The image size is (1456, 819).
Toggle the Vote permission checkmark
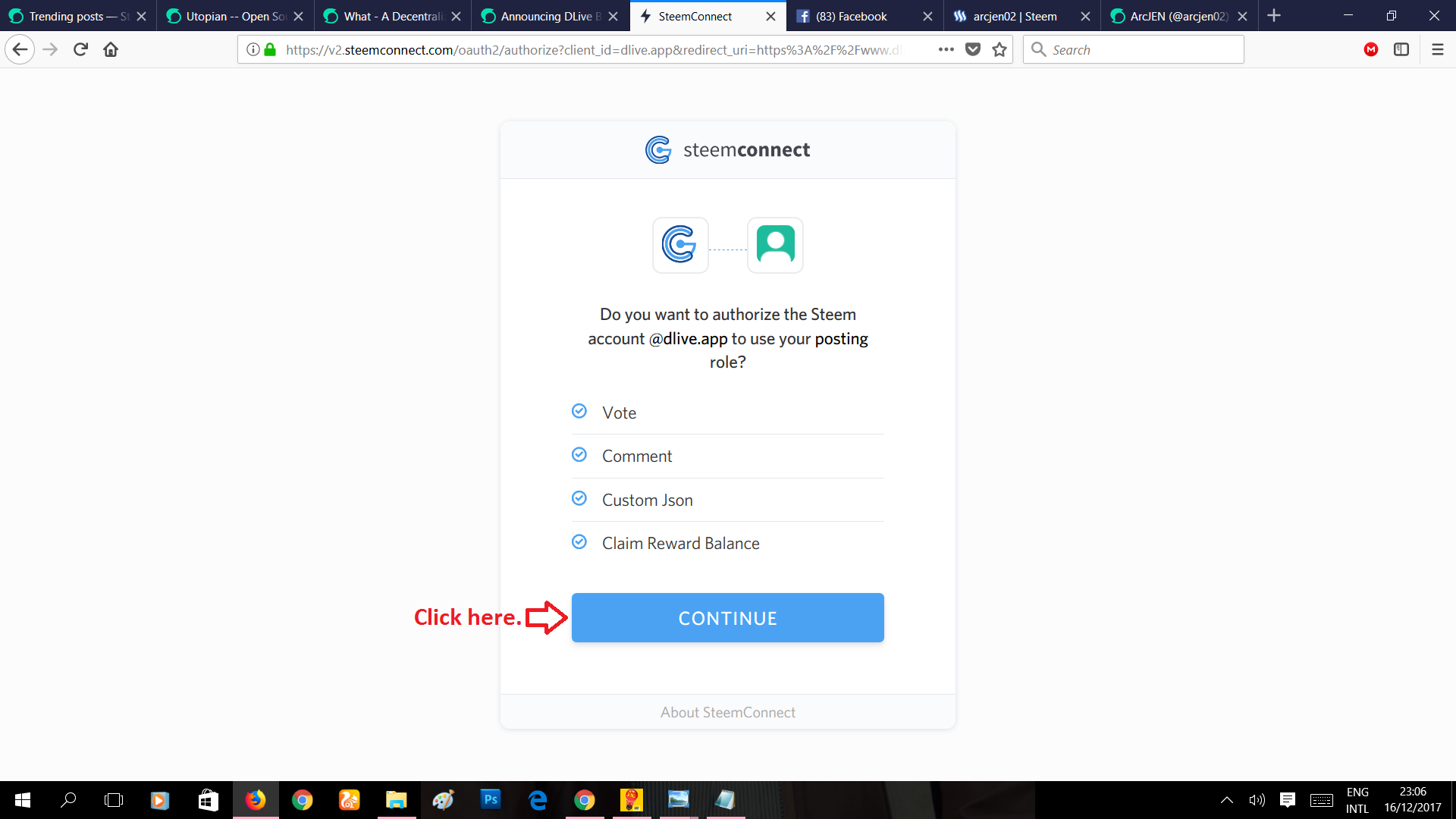[579, 411]
